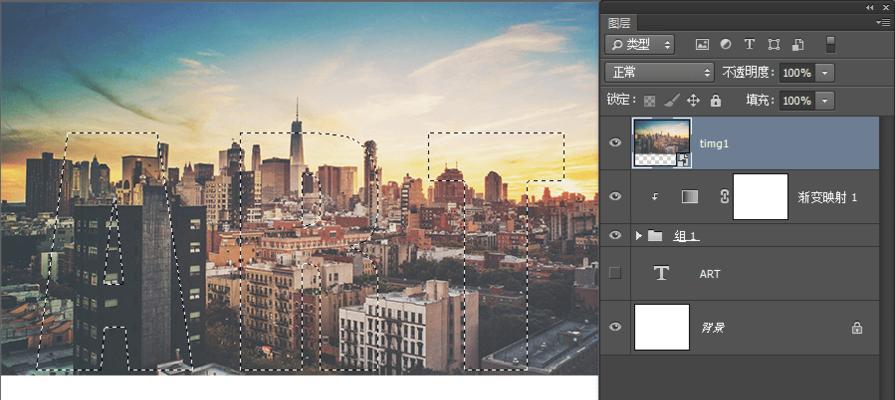Viewport: 895px width, 400px height.
Task: Hide the 组 1 group
Action: [615, 235]
